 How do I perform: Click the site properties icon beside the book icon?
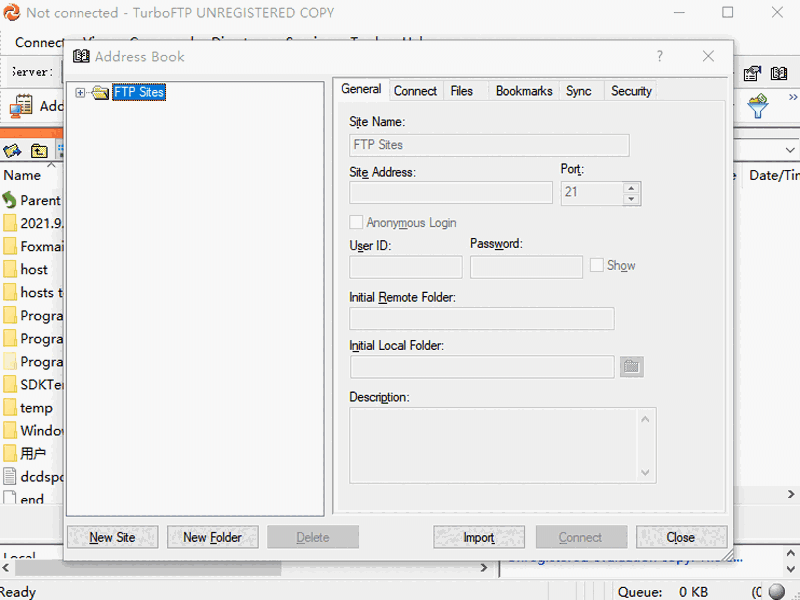(x=752, y=73)
